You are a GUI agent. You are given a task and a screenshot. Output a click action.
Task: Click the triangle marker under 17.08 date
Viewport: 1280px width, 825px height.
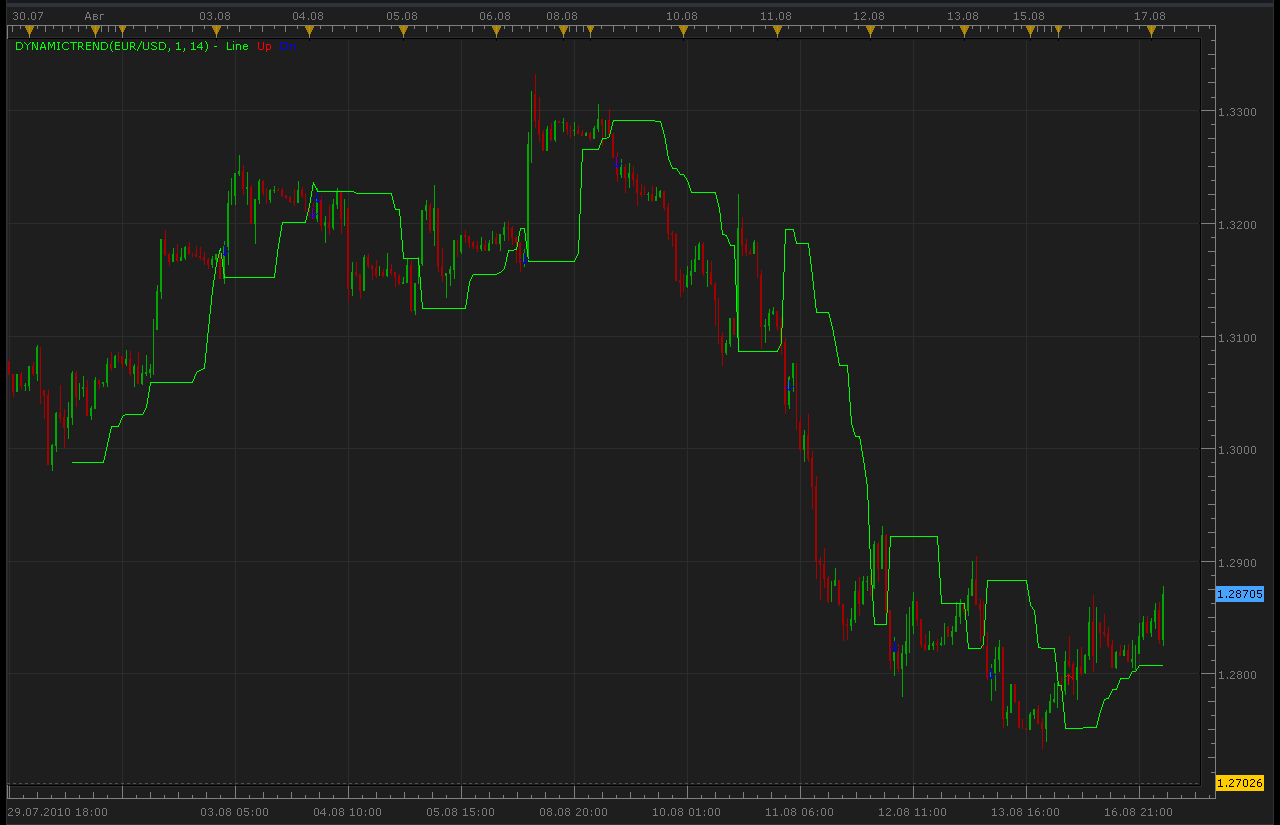pyautogui.click(x=1151, y=31)
